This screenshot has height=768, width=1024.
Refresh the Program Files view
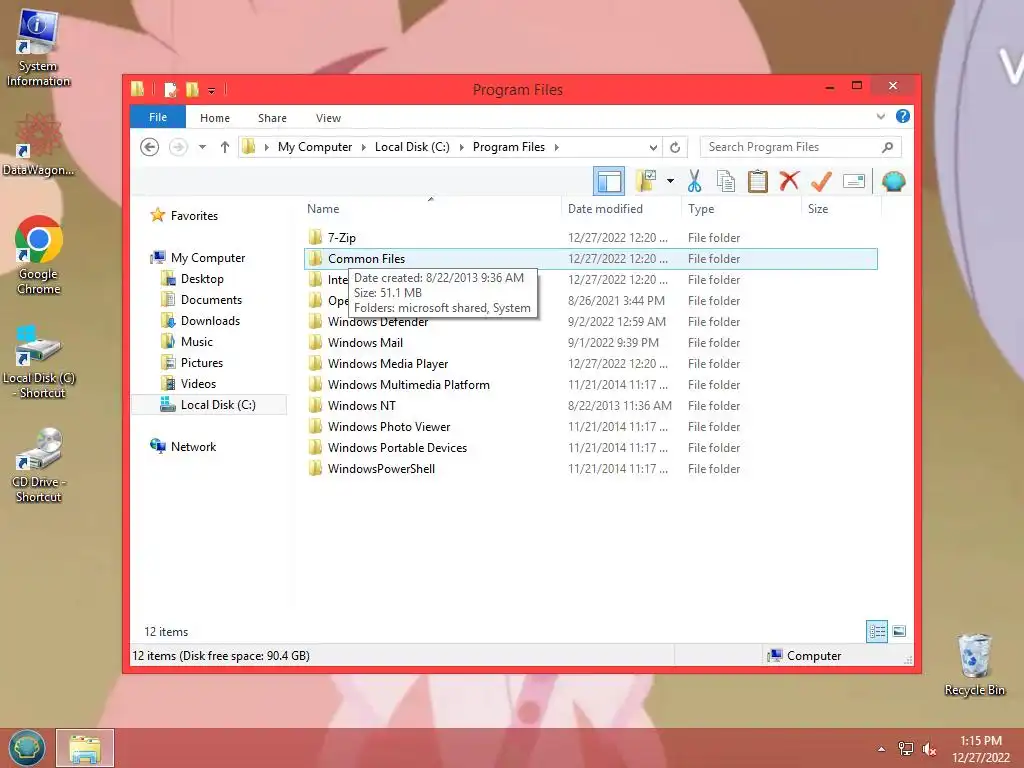tap(675, 147)
